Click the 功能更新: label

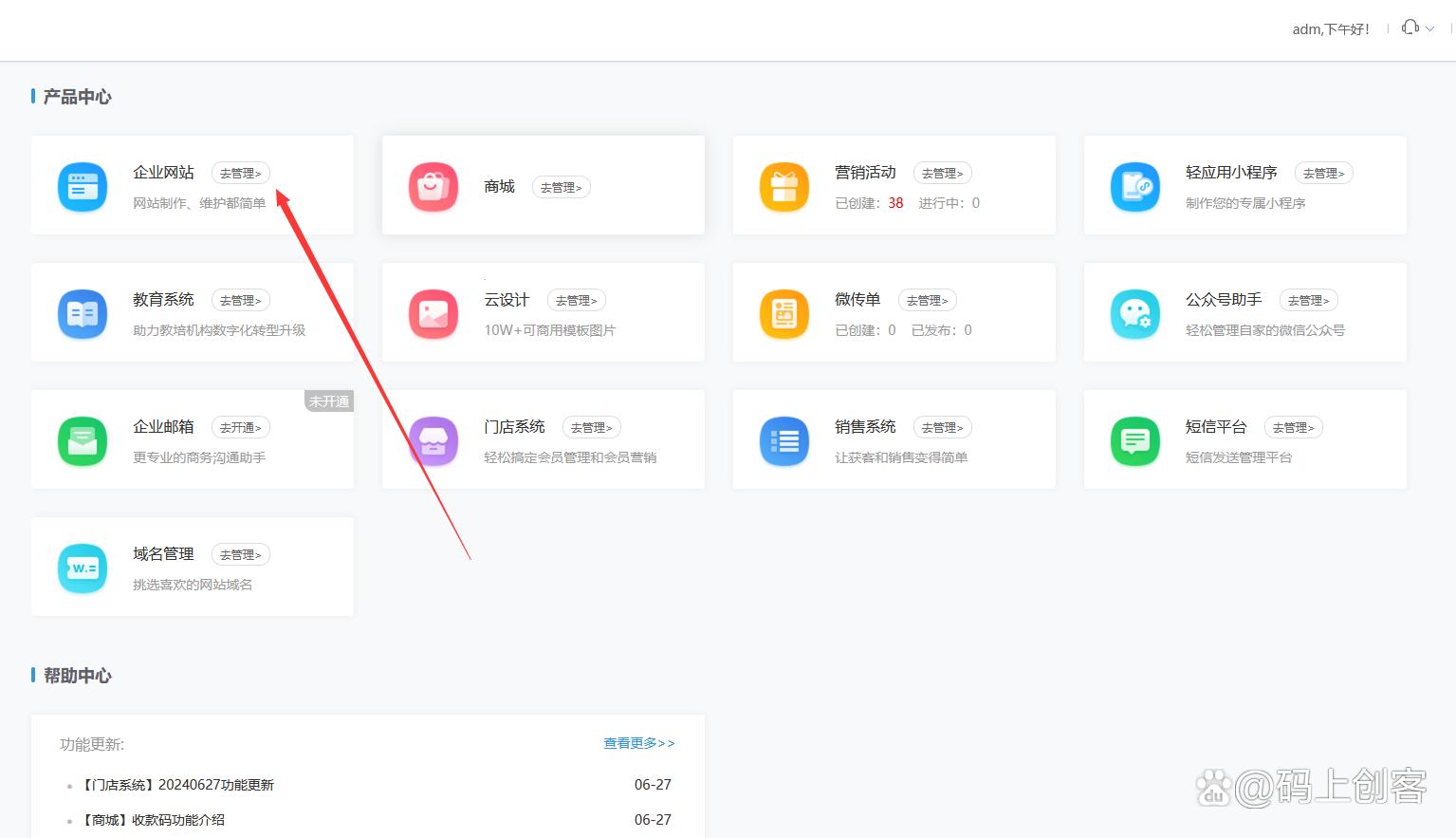click(x=92, y=744)
